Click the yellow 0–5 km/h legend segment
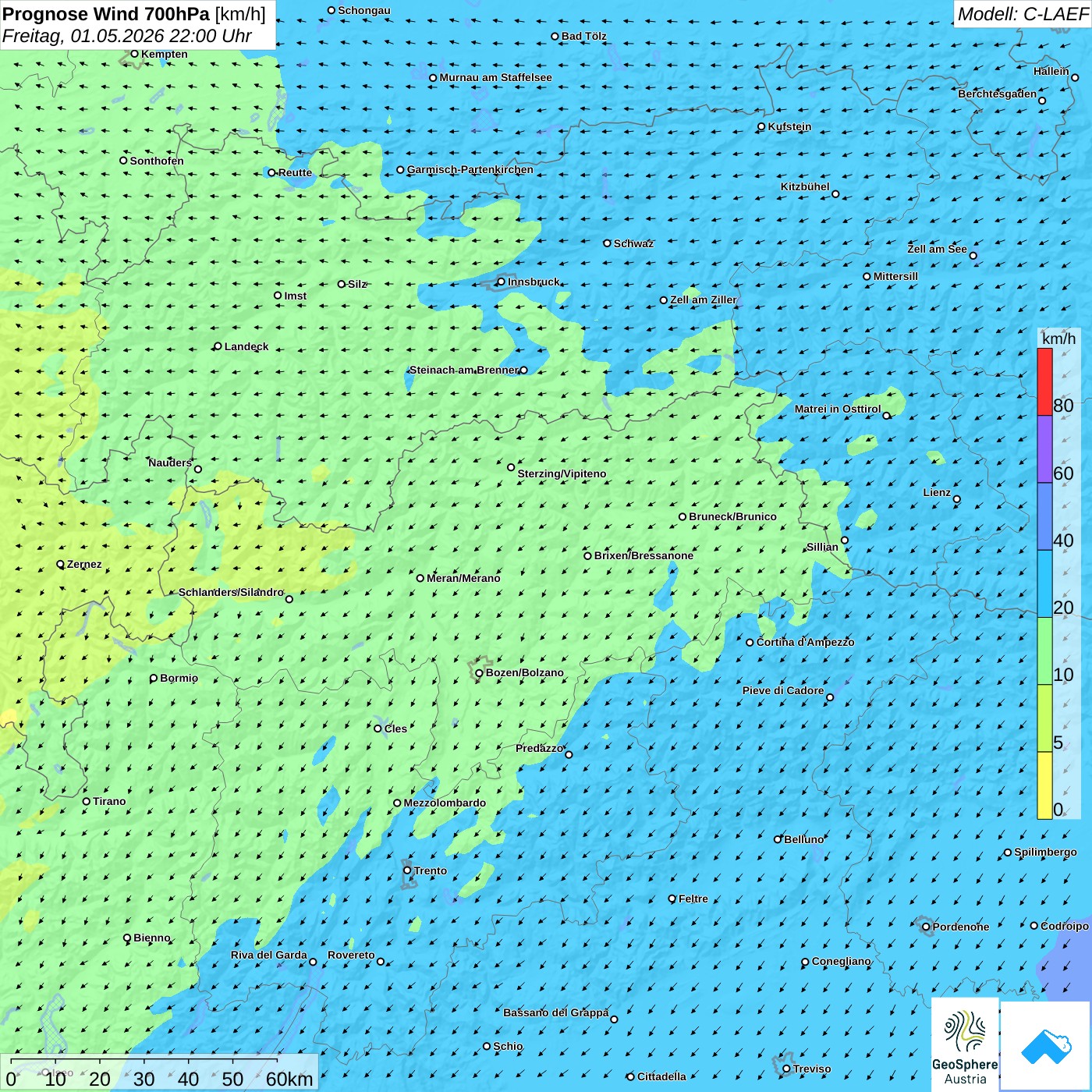Viewport: 1092px width, 1092px height. (1044, 785)
